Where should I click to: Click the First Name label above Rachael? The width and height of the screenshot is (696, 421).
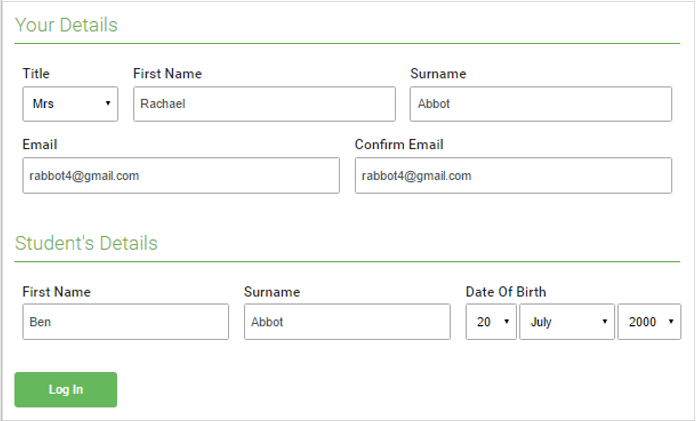pos(167,74)
